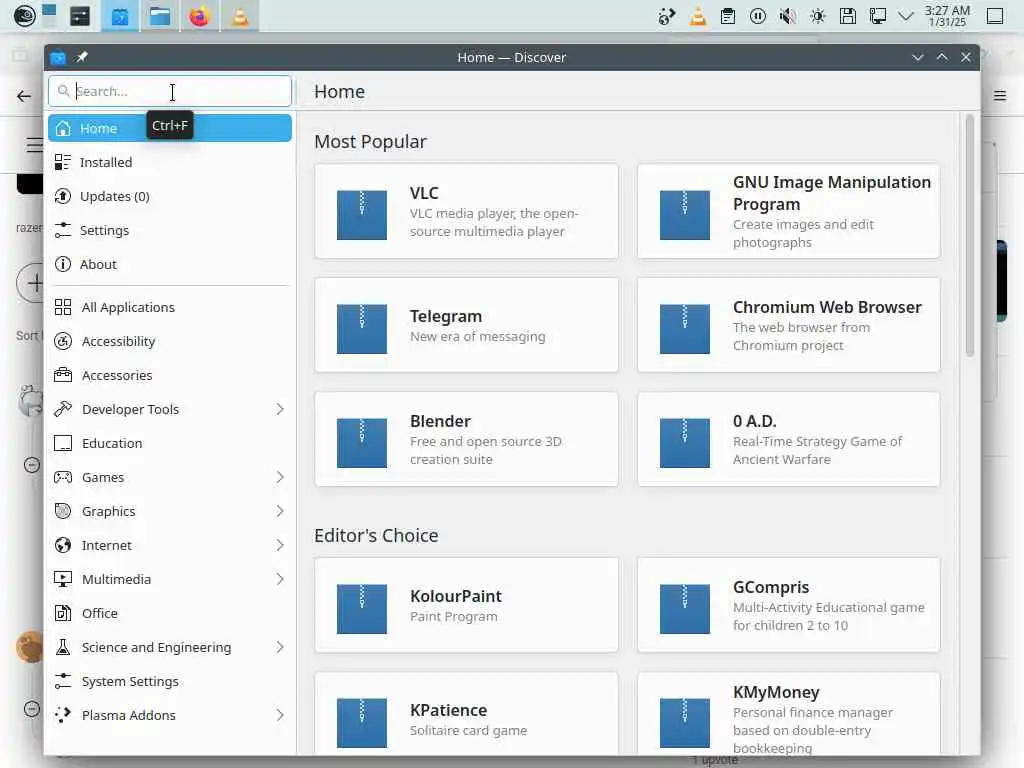Click the Home icon in the sidebar
Viewport: 1024px width, 768px height.
click(x=63, y=128)
